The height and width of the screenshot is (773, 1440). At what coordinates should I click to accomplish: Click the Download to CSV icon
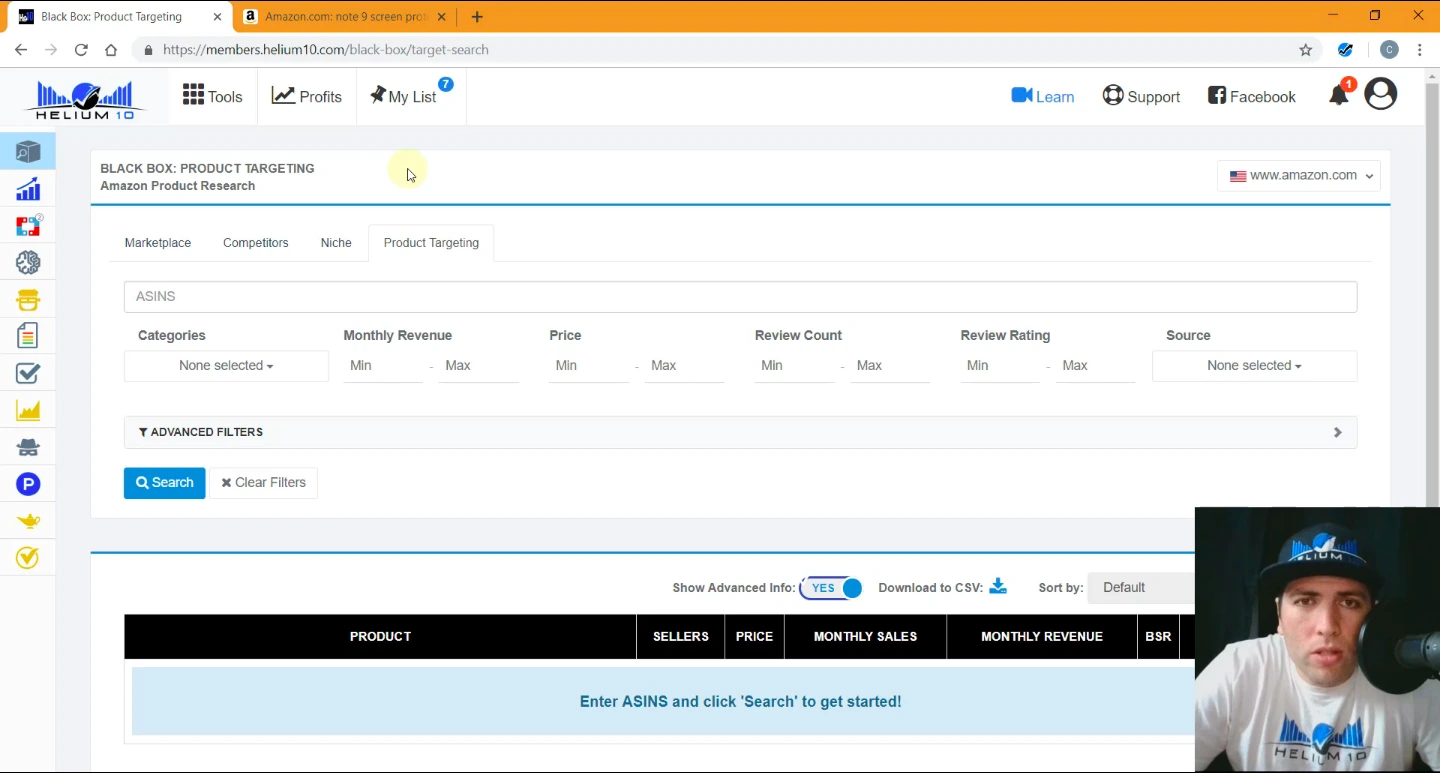tap(997, 587)
